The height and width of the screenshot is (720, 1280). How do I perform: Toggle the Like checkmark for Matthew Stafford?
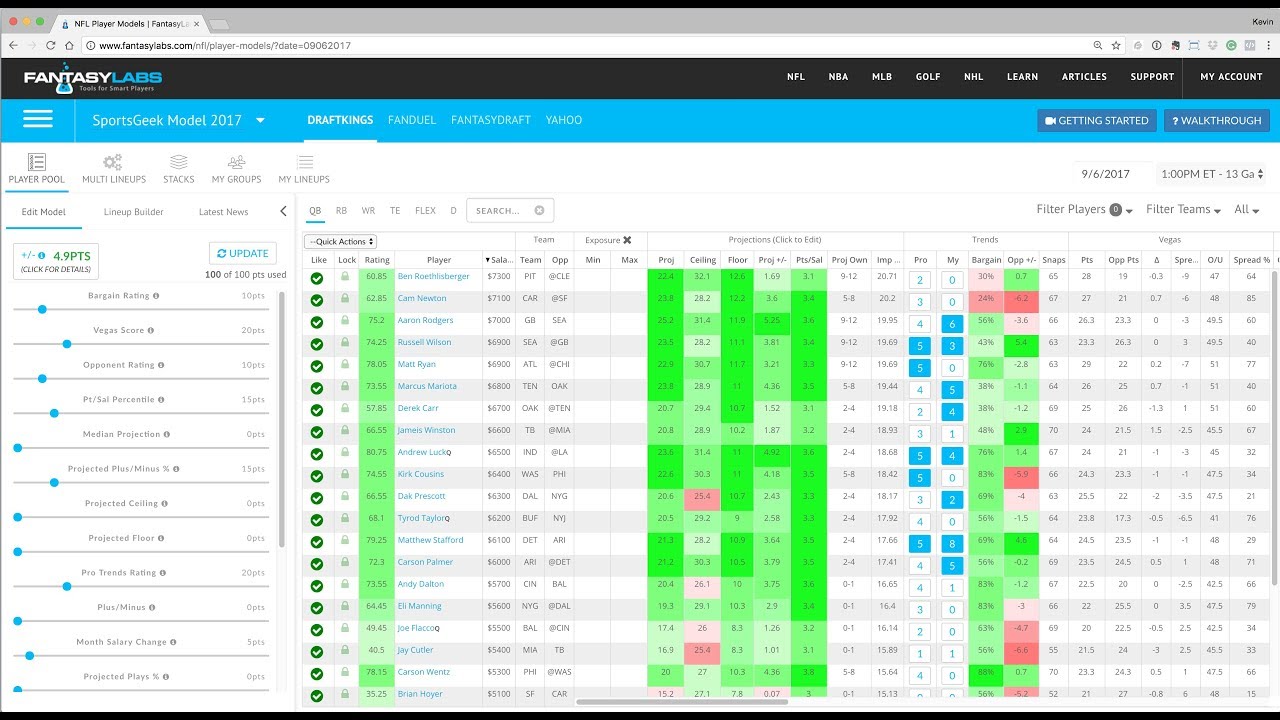[317, 541]
